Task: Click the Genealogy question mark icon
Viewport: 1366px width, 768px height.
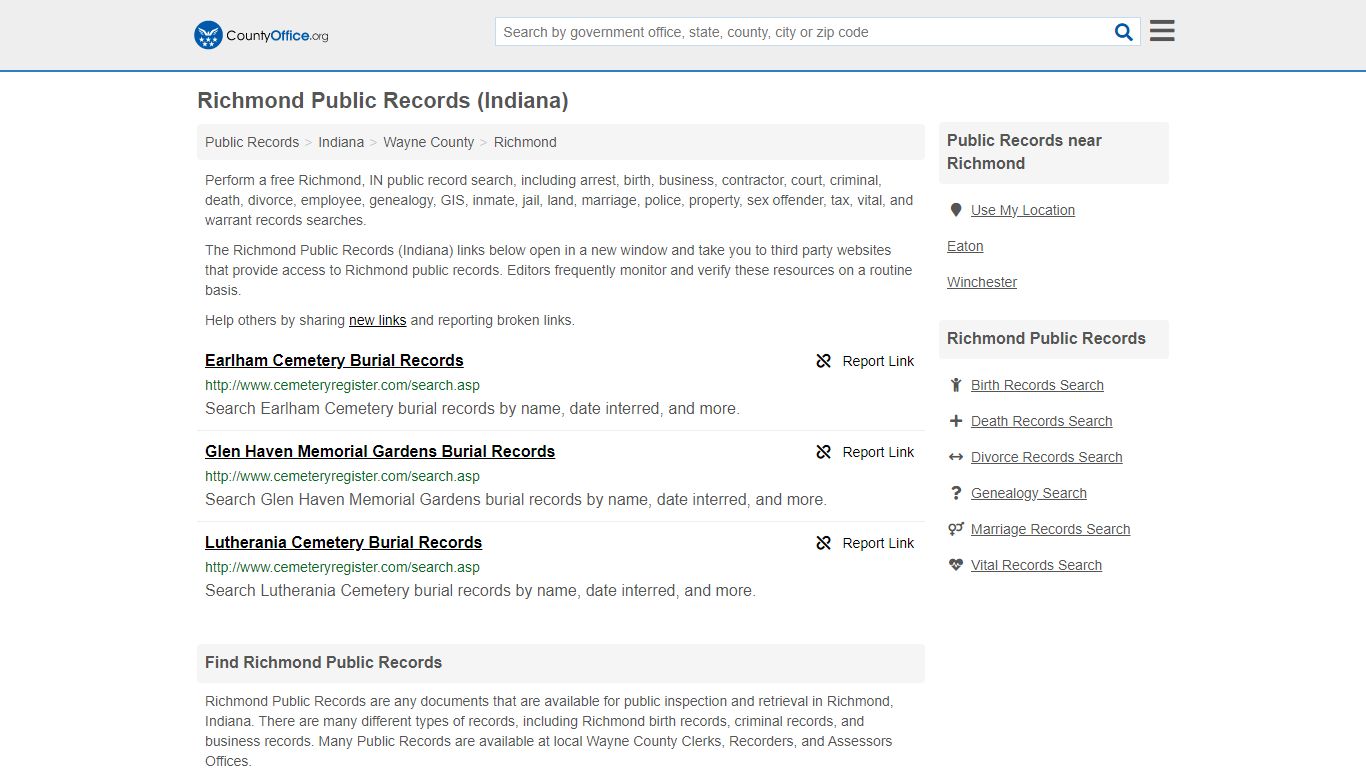Action: pyautogui.click(x=956, y=493)
